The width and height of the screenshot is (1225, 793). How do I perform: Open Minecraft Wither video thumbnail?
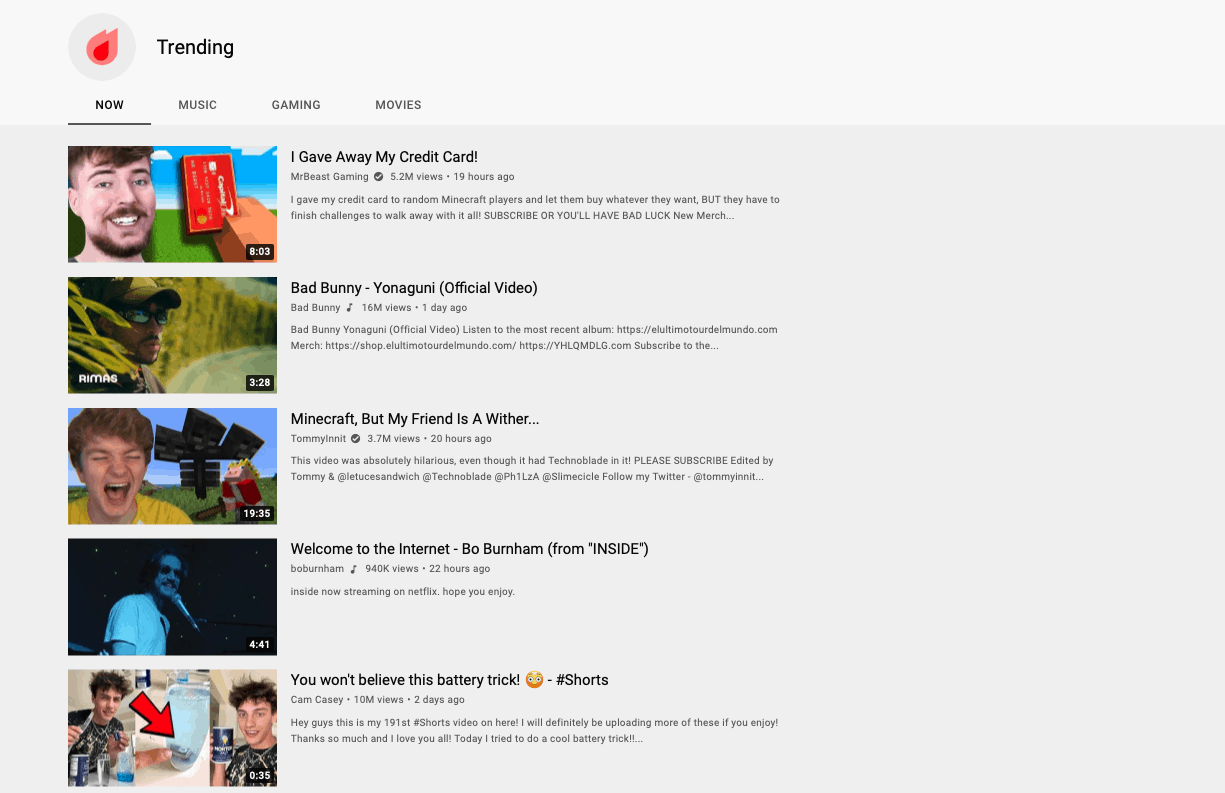(172, 466)
